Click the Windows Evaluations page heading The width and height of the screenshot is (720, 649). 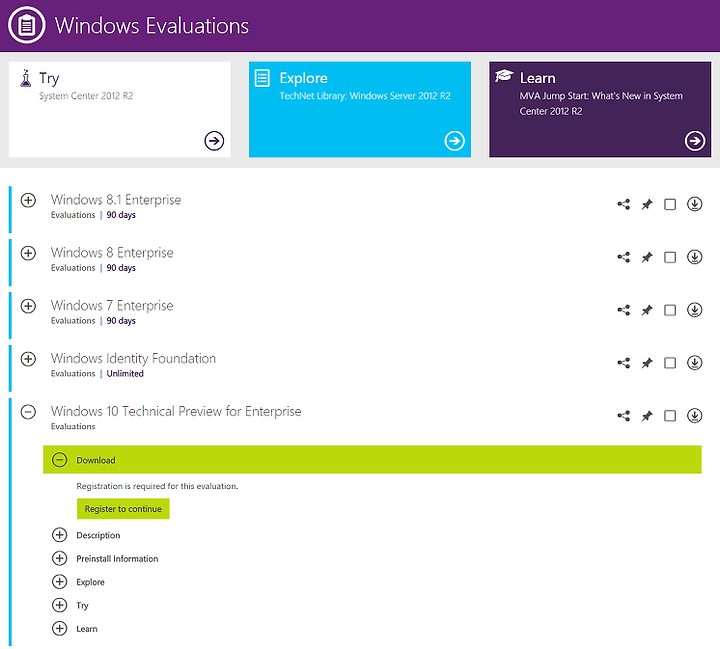pyautogui.click(x=152, y=26)
